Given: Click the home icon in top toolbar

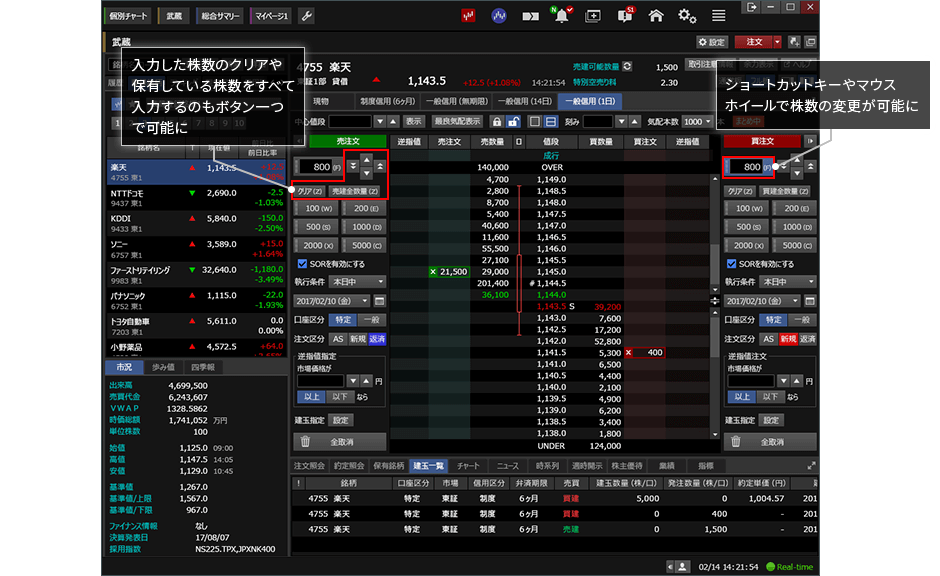Looking at the screenshot, I should pos(656,16).
